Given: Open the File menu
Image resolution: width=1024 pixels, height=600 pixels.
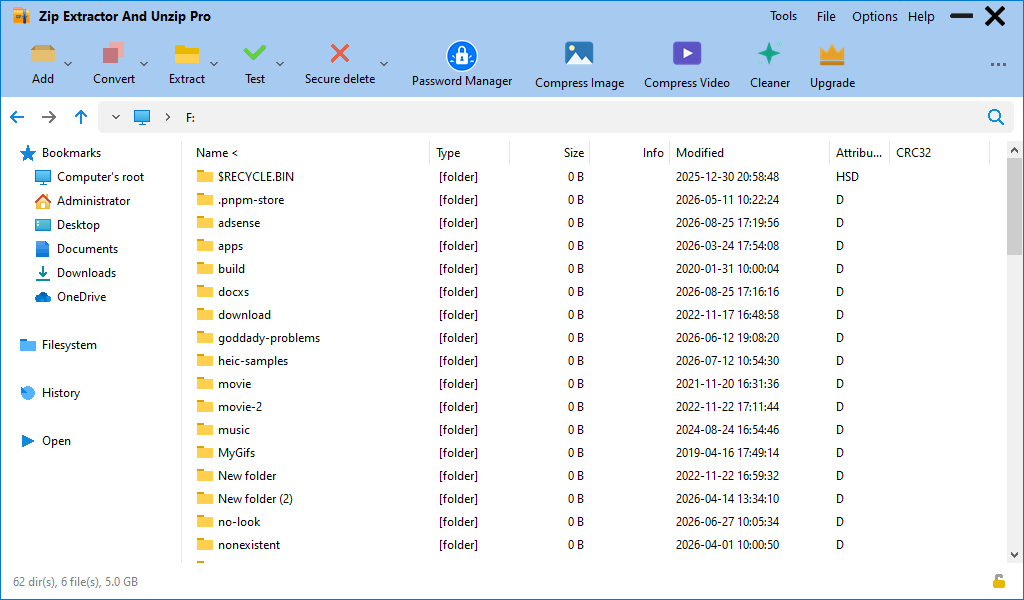Looking at the screenshot, I should point(826,16).
